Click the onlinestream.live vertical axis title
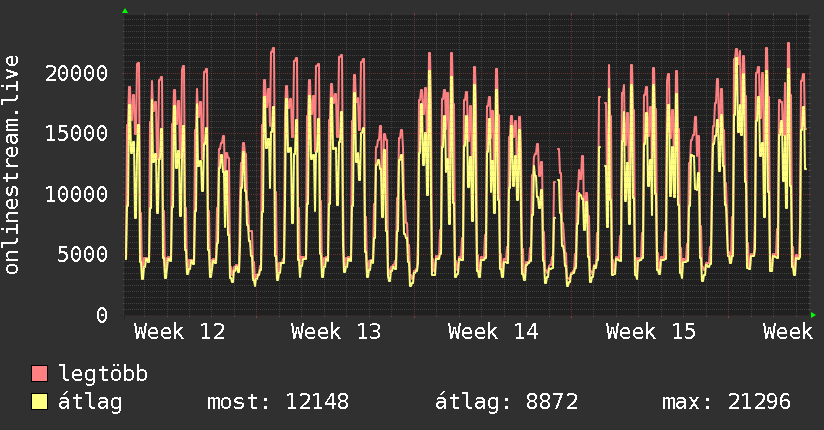Image resolution: width=824 pixels, height=430 pixels. pyautogui.click(x=12, y=165)
